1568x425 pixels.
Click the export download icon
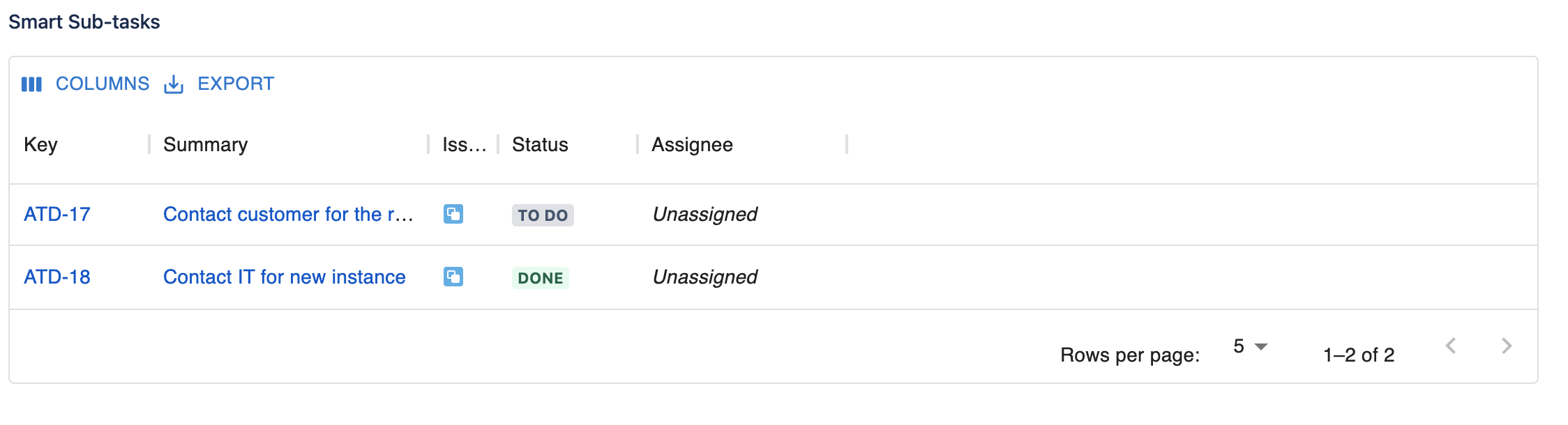coord(174,84)
